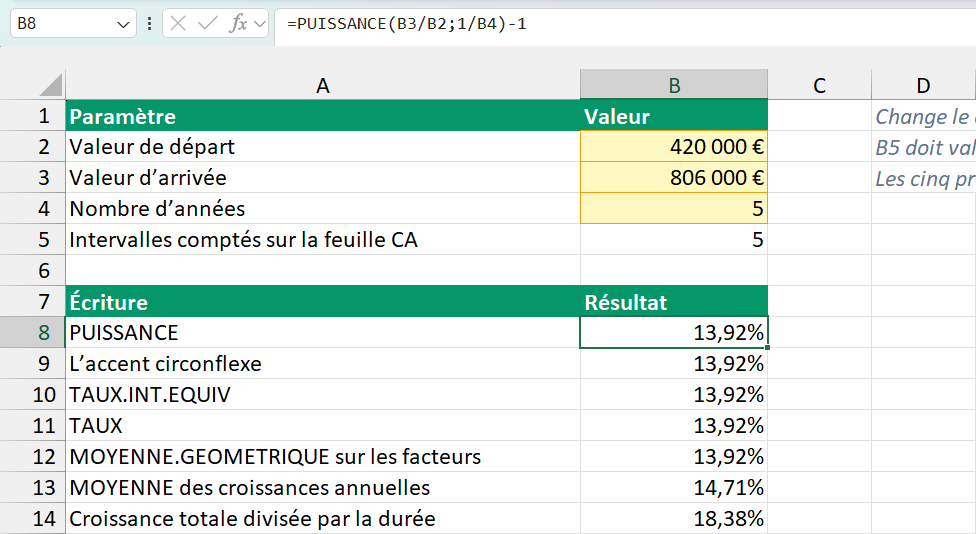The width and height of the screenshot is (976, 534).
Task: Select column C header
Action: coord(819,85)
